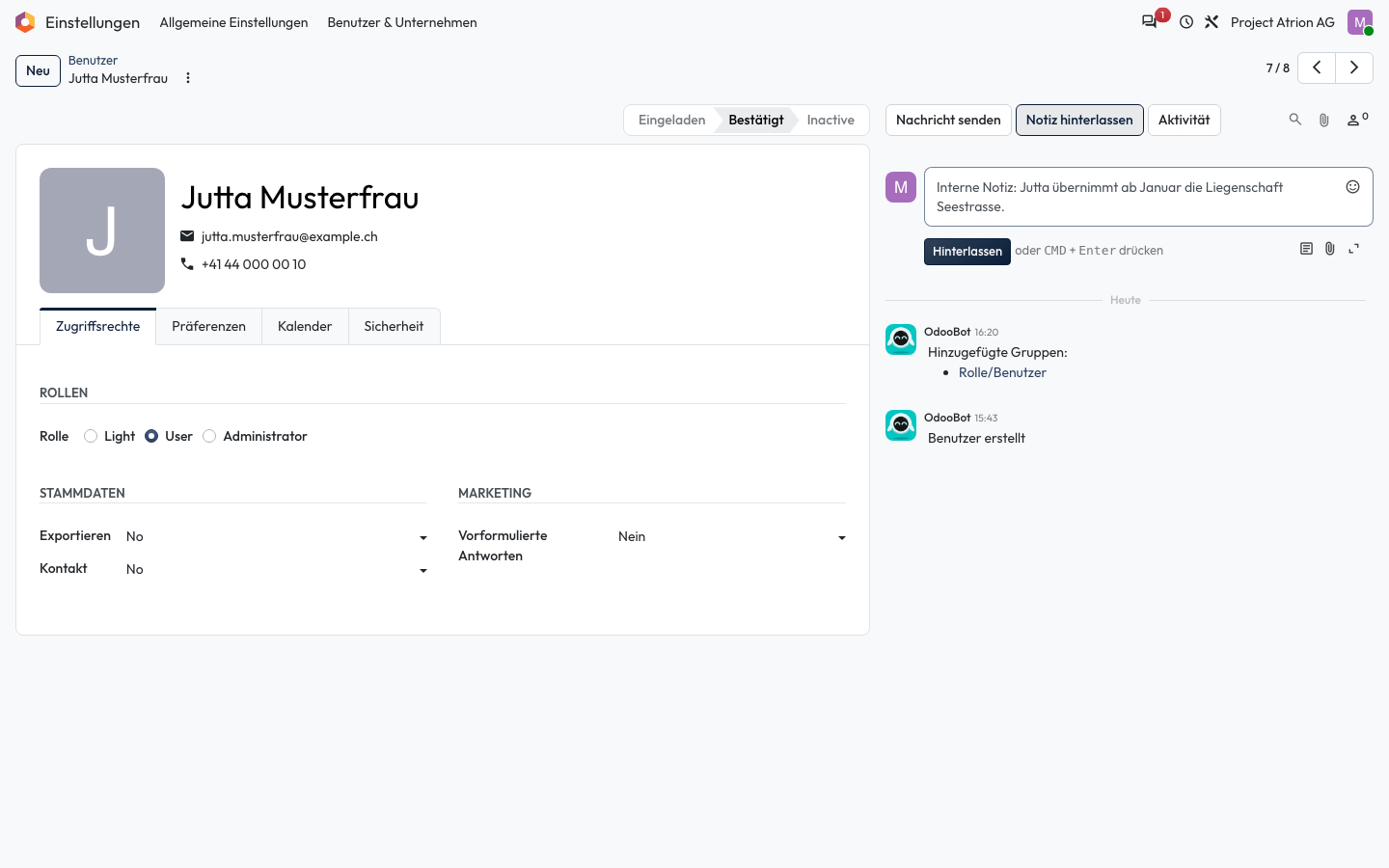Open Benutzer & Unternehmen menu
The height and width of the screenshot is (868, 1389).
coord(402,22)
